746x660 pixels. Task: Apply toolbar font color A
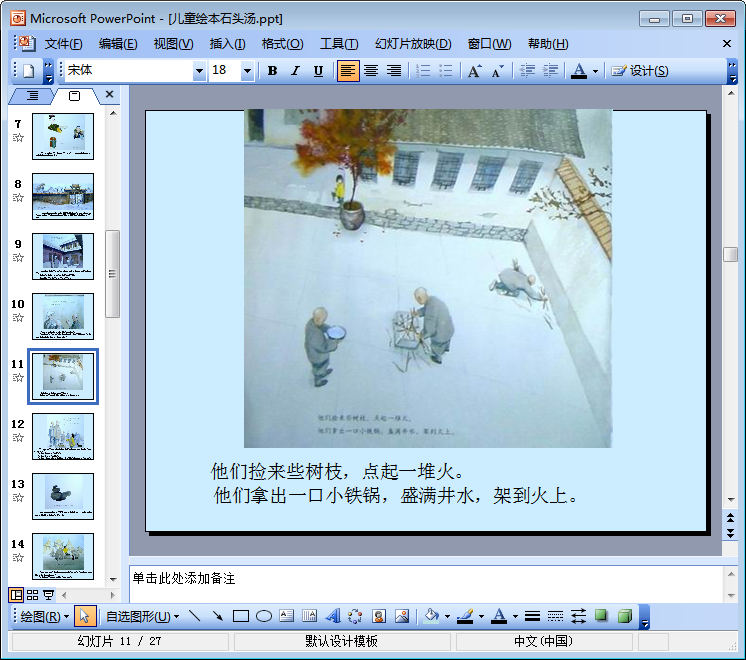pos(579,71)
